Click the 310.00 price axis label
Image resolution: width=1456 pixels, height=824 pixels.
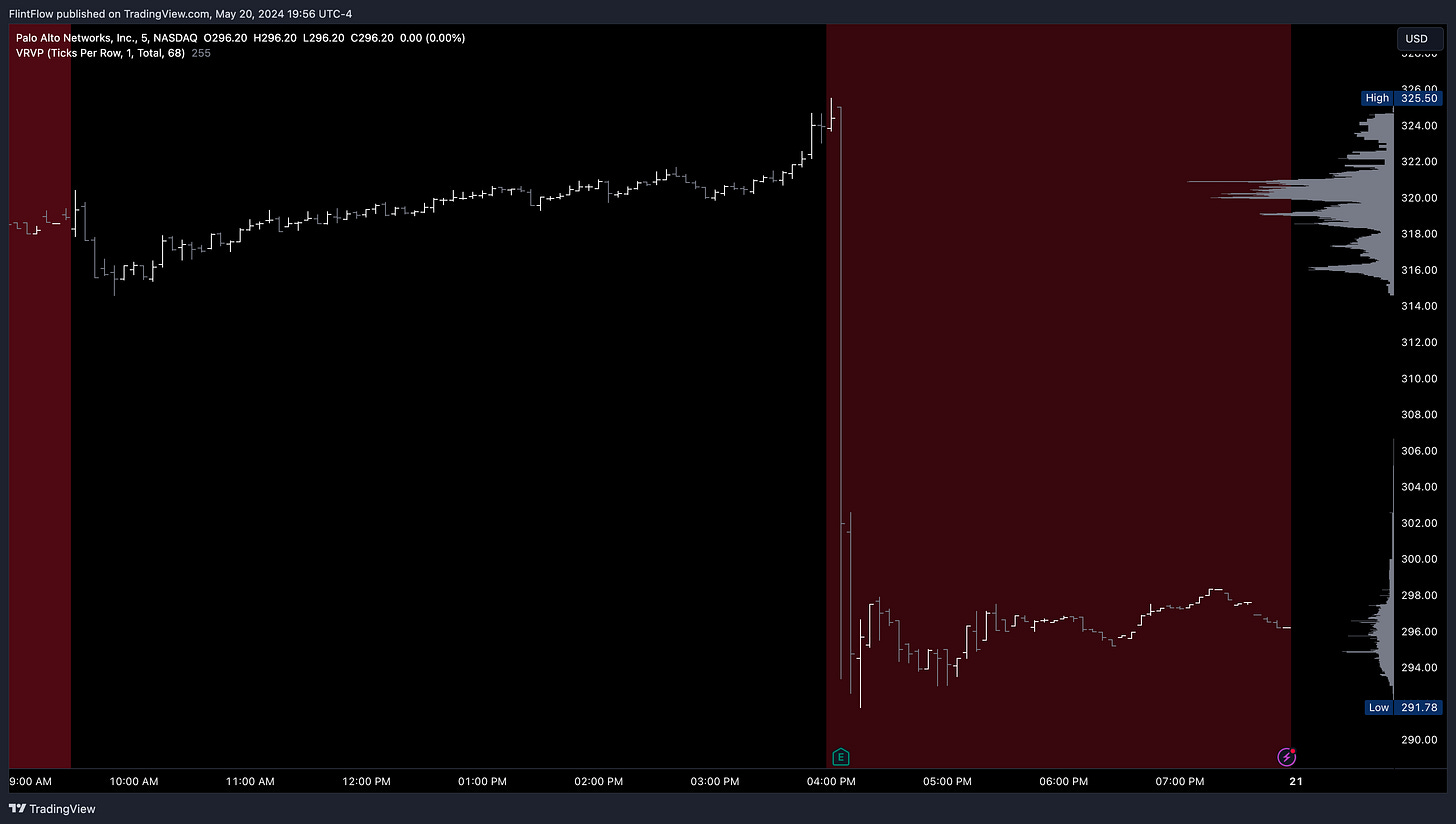click(x=1420, y=378)
